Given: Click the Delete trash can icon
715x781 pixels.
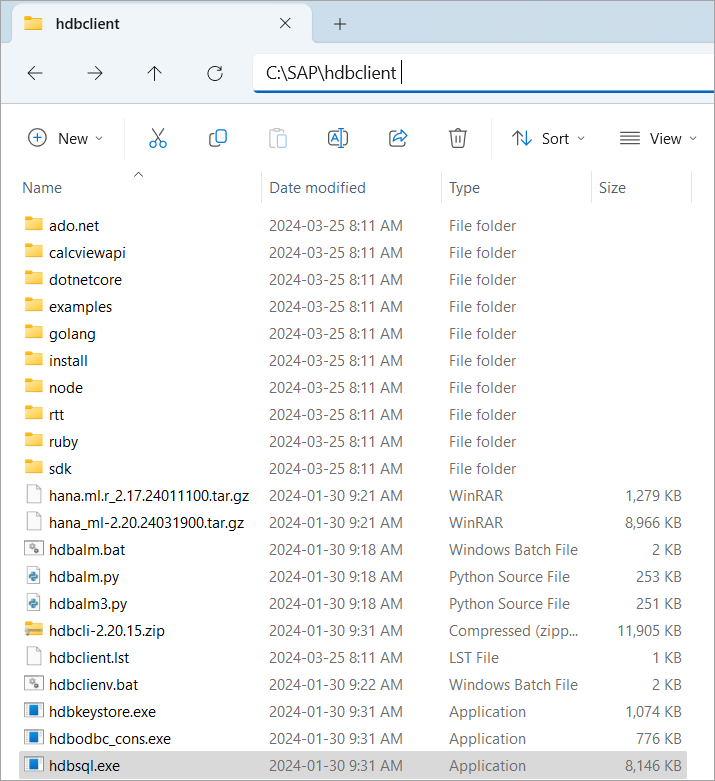Looking at the screenshot, I should pyautogui.click(x=457, y=138).
